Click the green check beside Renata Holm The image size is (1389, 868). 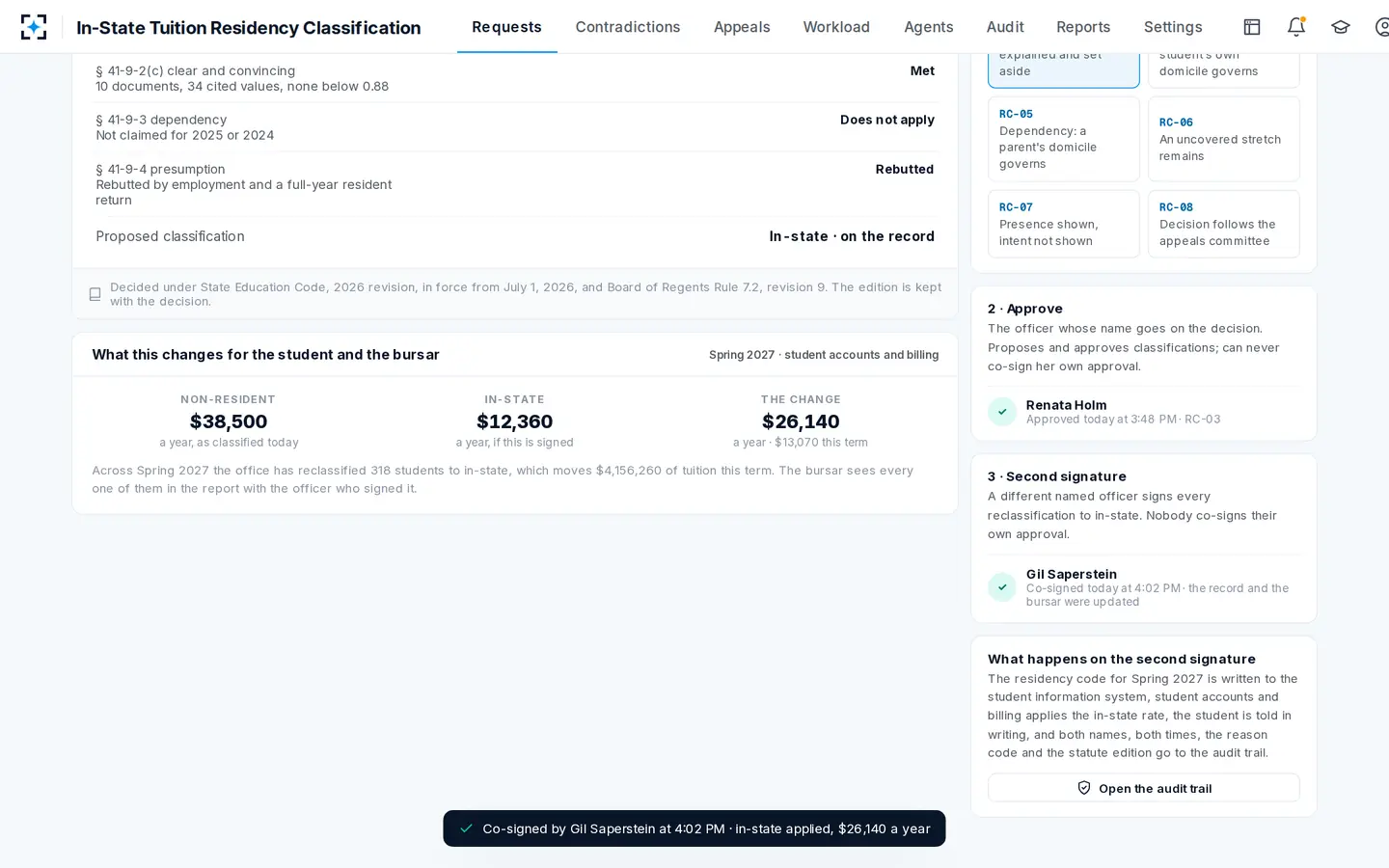point(1002,412)
